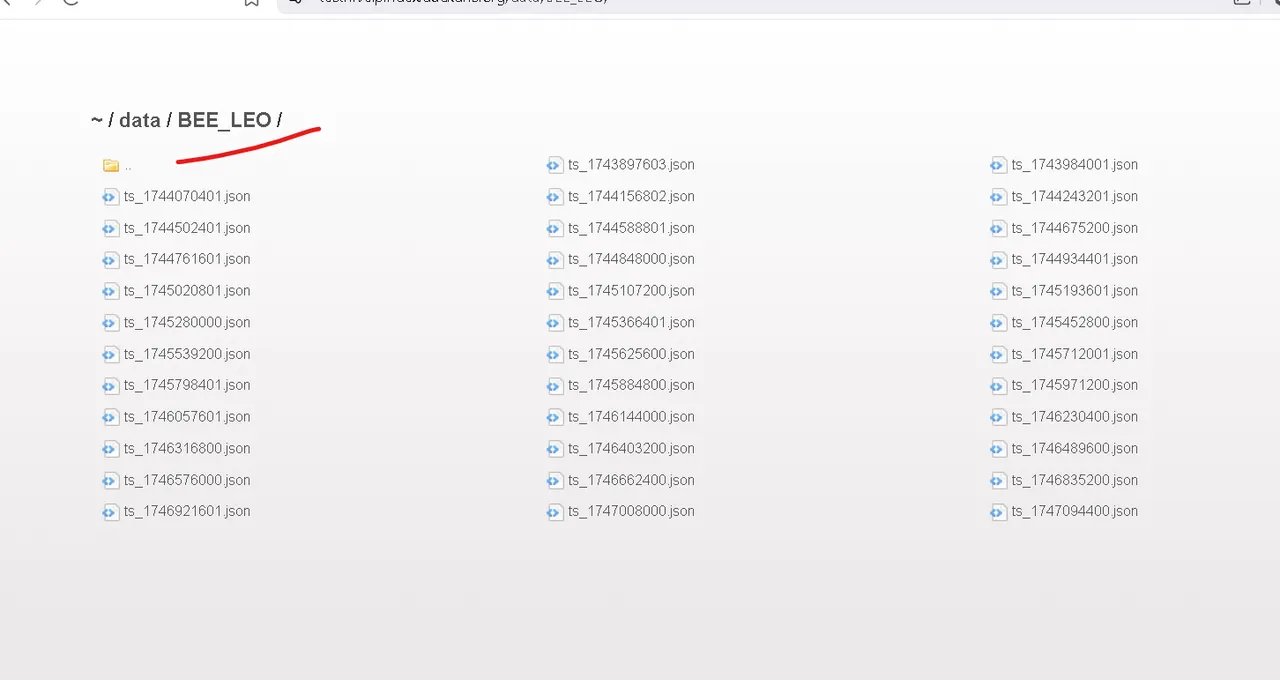Click file icon beside ts_1745625600.json
The width and height of the screenshot is (1280, 680).
[x=554, y=355]
